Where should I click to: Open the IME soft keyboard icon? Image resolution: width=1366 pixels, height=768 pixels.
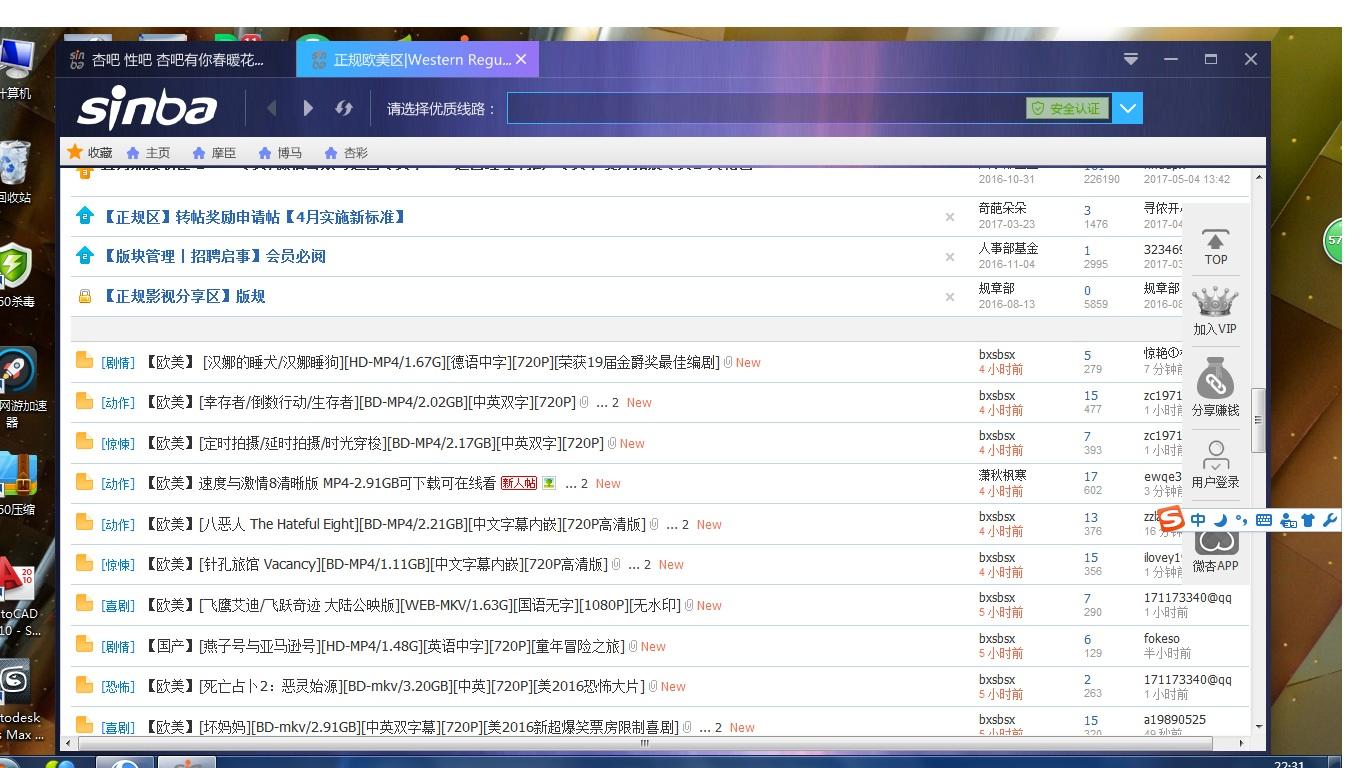click(x=1263, y=520)
